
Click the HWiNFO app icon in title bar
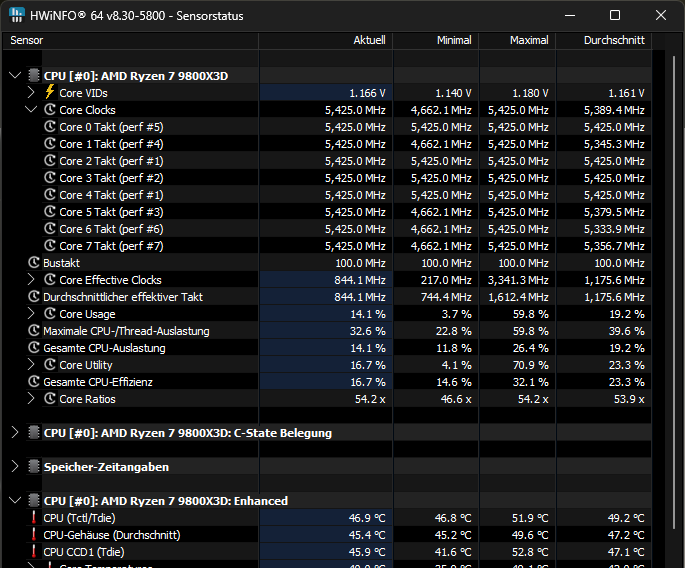coord(17,15)
